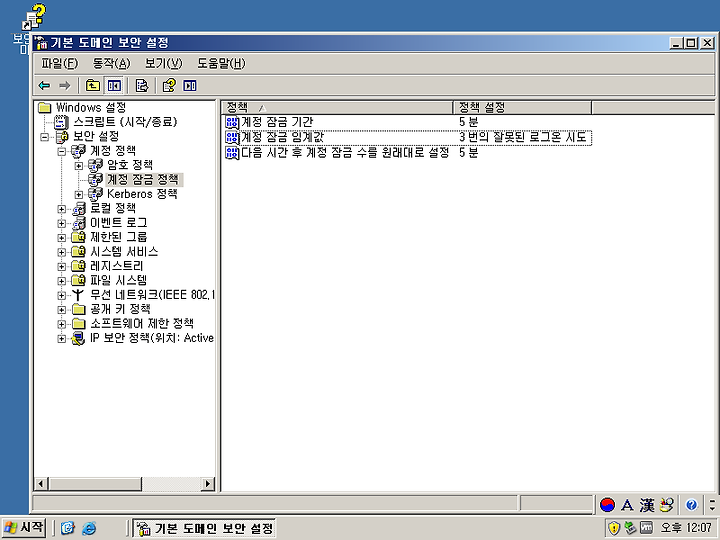The height and width of the screenshot is (540, 720).
Task: Click the Export list toolbar icon
Action: click(x=142, y=85)
